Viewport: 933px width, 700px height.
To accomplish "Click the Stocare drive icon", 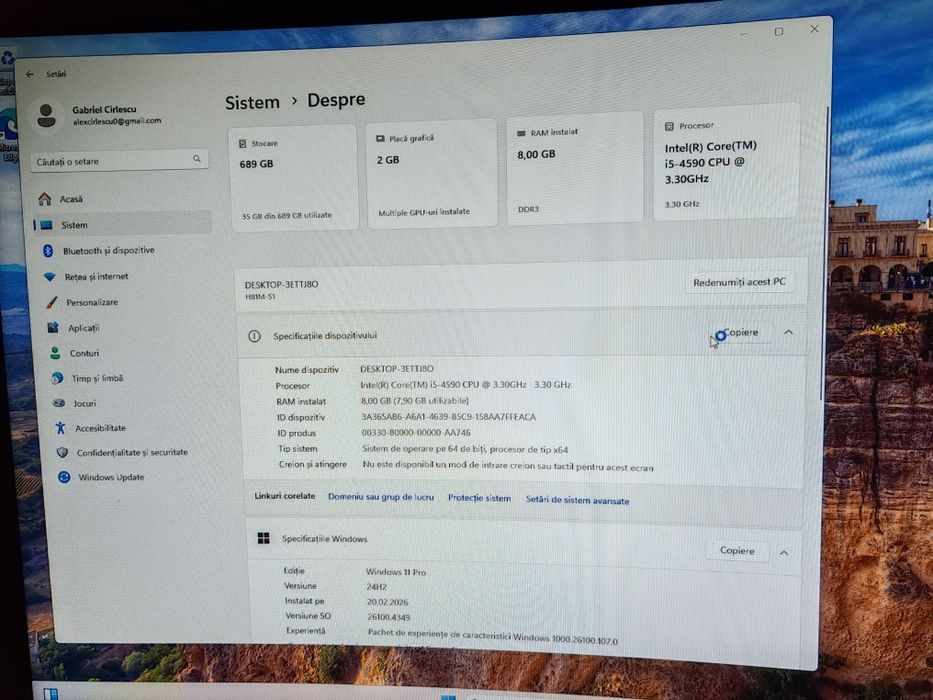I will tap(242, 143).
